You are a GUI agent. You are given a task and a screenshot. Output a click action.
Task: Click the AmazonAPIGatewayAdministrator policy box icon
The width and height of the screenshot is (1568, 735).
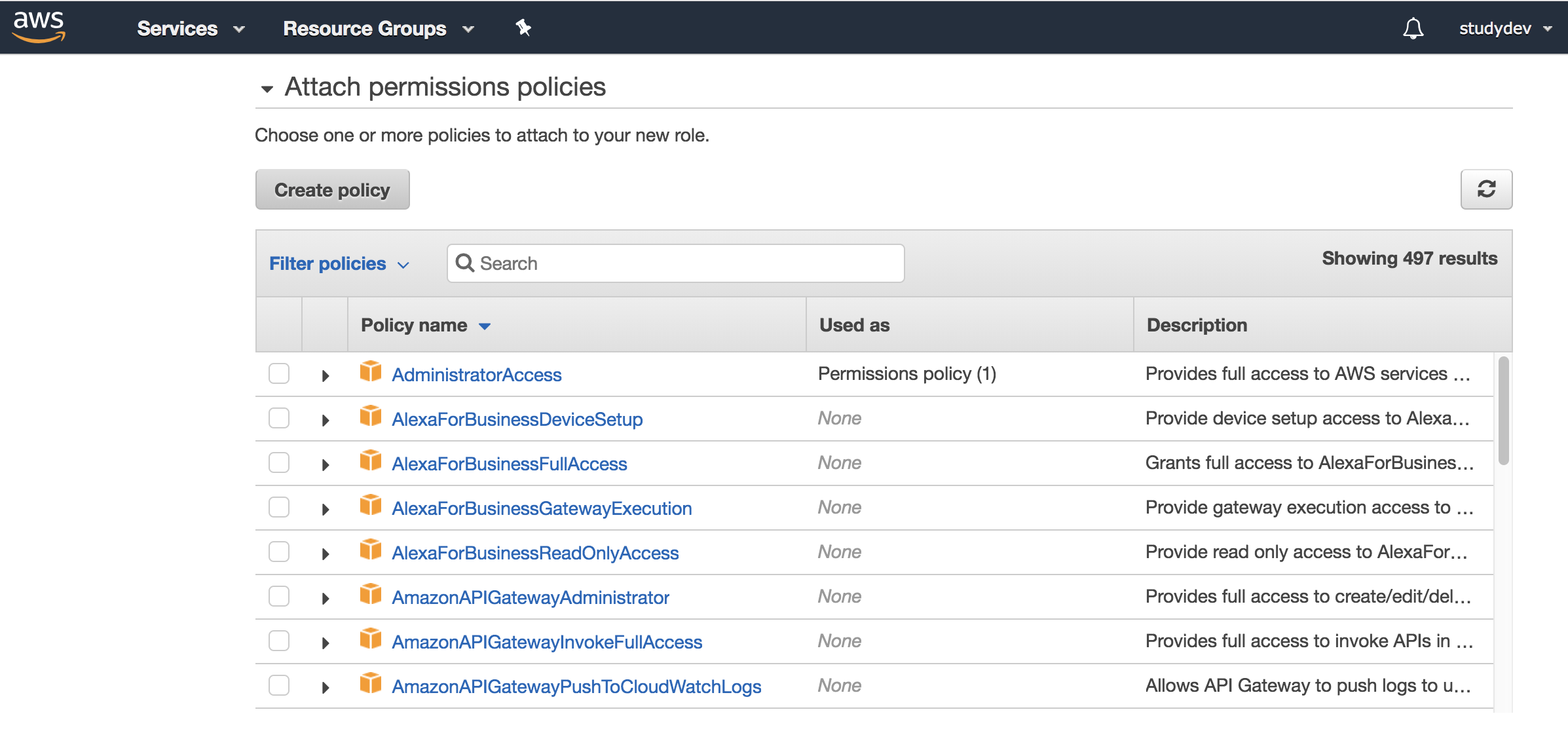point(371,594)
